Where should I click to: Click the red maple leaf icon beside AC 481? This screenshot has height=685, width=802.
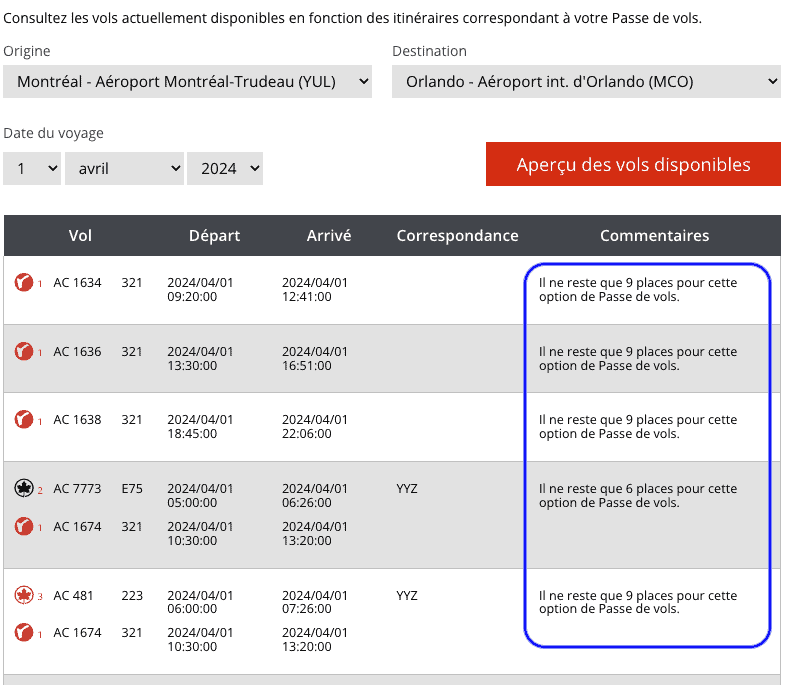pos(24,596)
